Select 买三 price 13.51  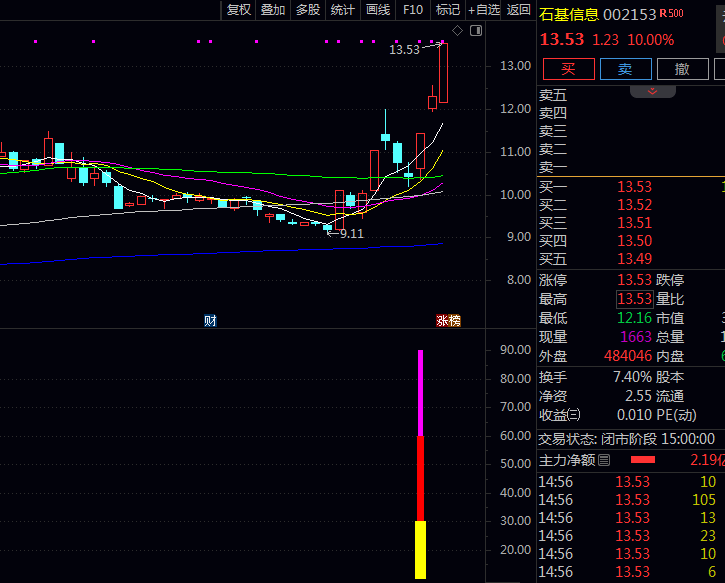coord(634,223)
